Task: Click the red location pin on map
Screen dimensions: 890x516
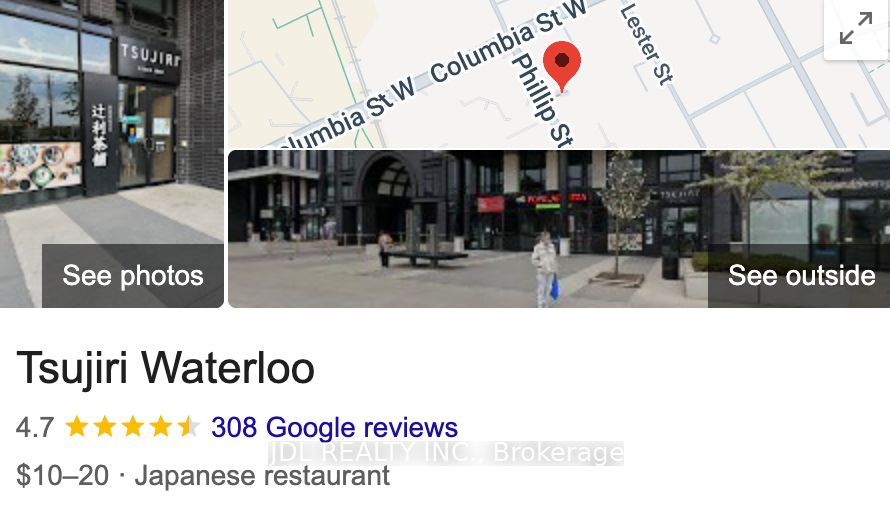Action: 562,66
